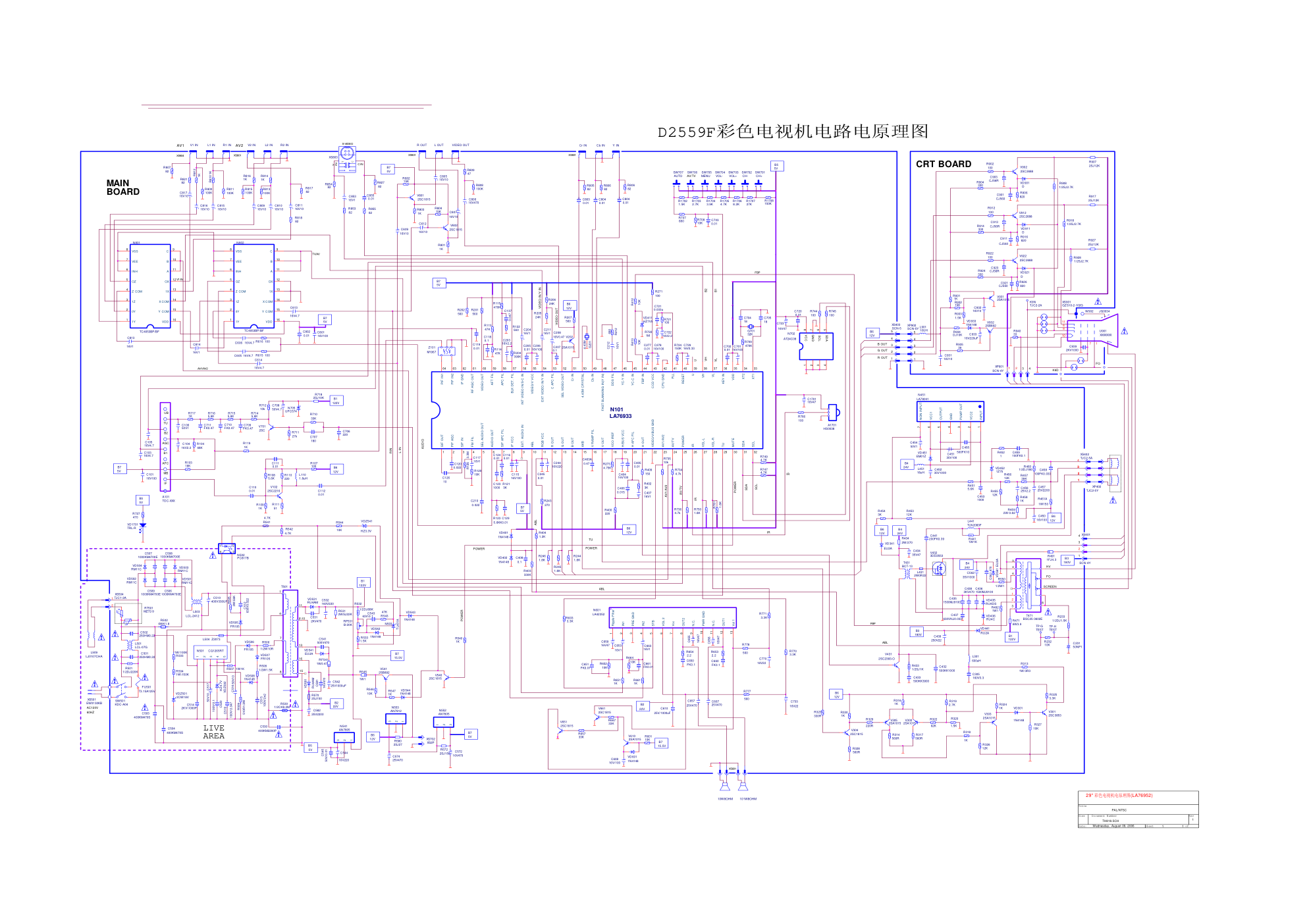Click the A1701 HS0038 IR receiver
The image size is (1307, 924).
point(833,413)
